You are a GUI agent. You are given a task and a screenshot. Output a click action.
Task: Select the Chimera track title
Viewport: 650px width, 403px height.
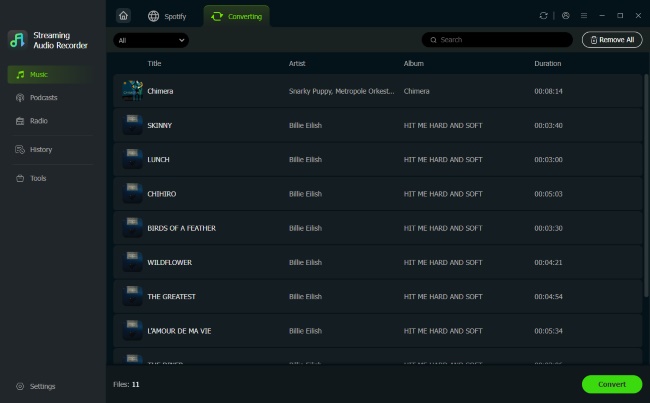pyautogui.click(x=160, y=91)
